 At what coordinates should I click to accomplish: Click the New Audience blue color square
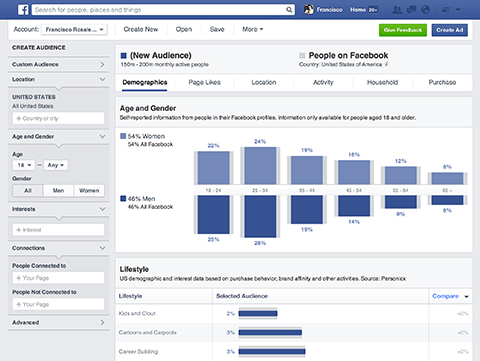pyautogui.click(x=123, y=55)
